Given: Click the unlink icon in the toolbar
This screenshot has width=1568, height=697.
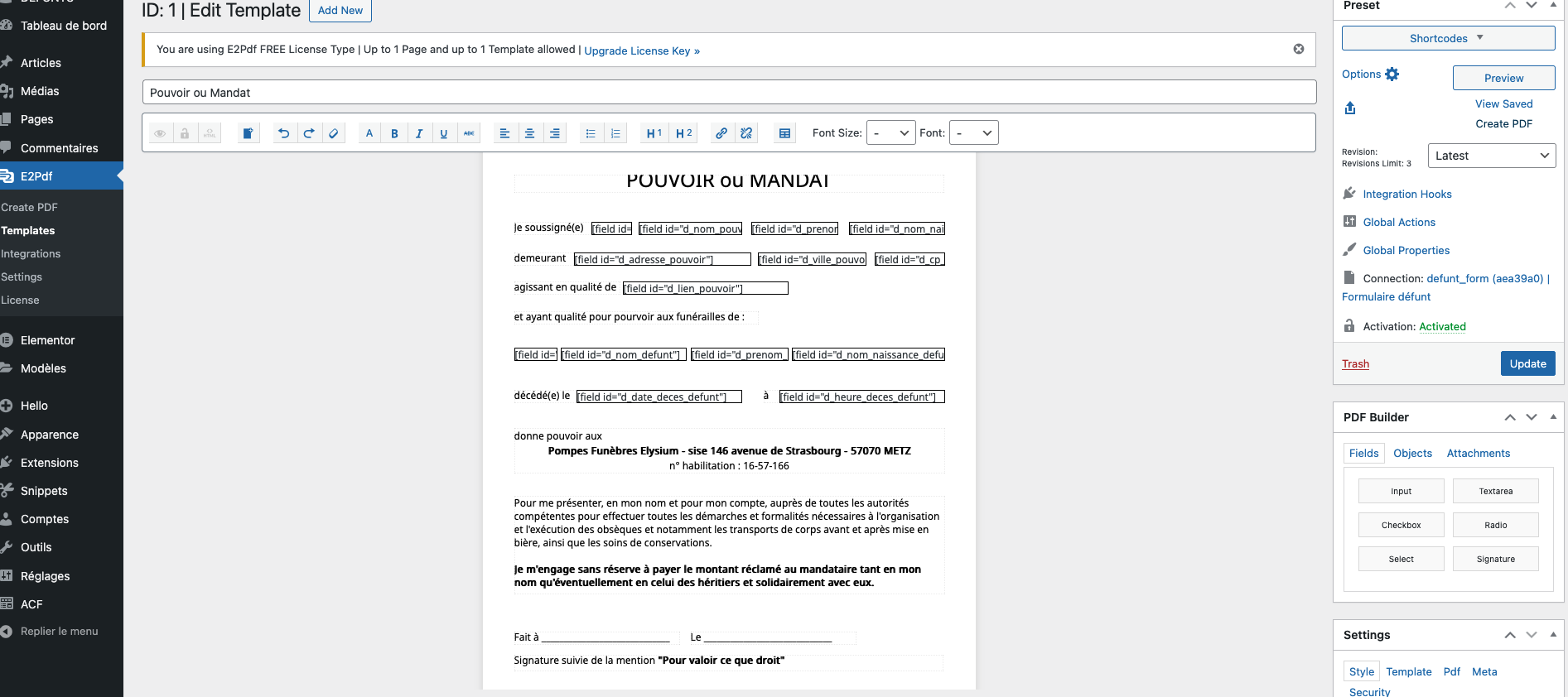Looking at the screenshot, I should [746, 133].
